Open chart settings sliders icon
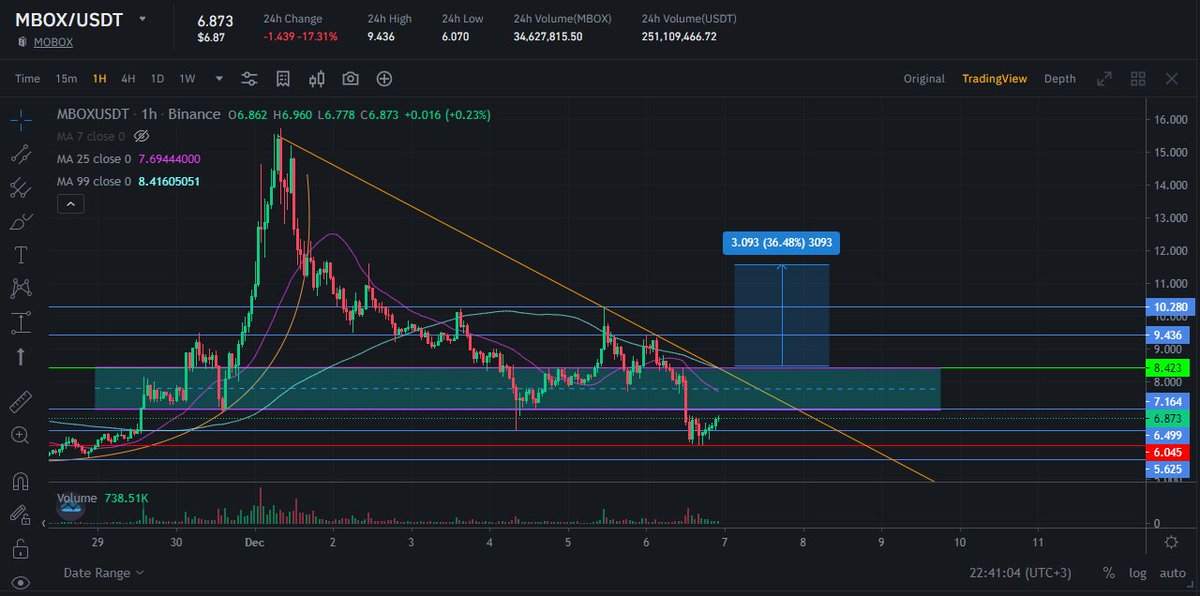 click(250, 78)
